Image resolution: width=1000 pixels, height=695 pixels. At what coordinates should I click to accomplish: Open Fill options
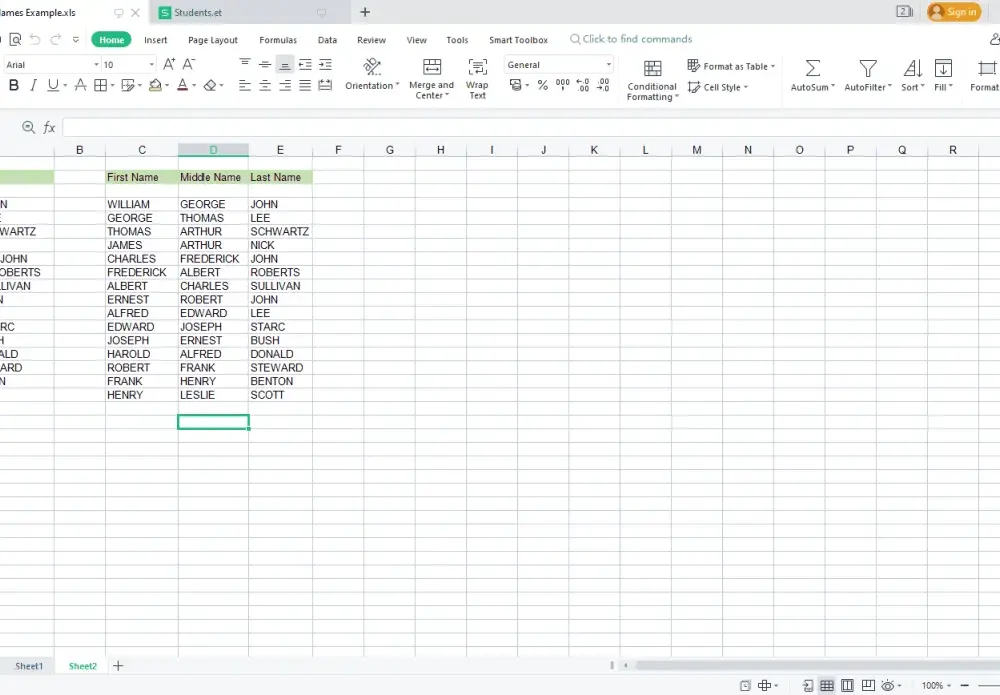(x=943, y=75)
